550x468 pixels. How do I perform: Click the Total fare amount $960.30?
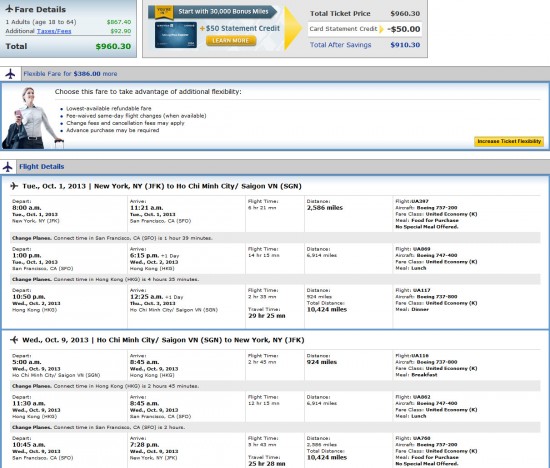pos(113,46)
